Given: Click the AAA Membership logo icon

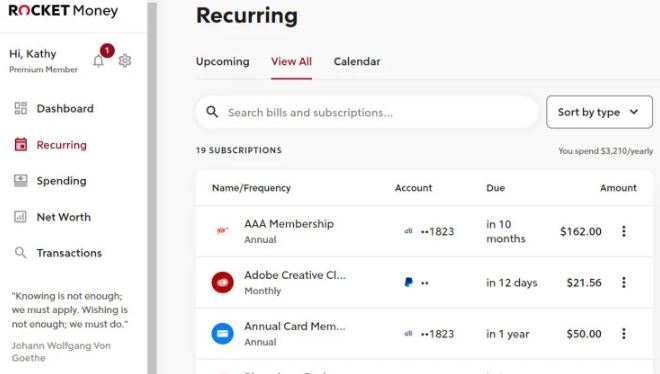Looking at the screenshot, I should (x=222, y=231).
